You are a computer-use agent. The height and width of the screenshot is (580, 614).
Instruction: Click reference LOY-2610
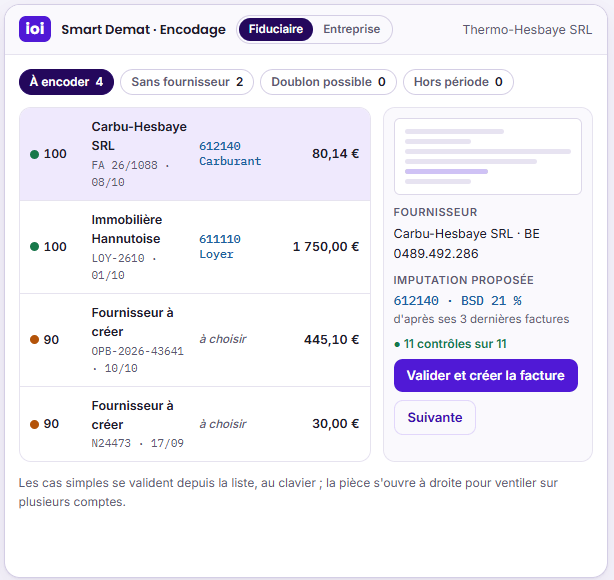coord(118,258)
